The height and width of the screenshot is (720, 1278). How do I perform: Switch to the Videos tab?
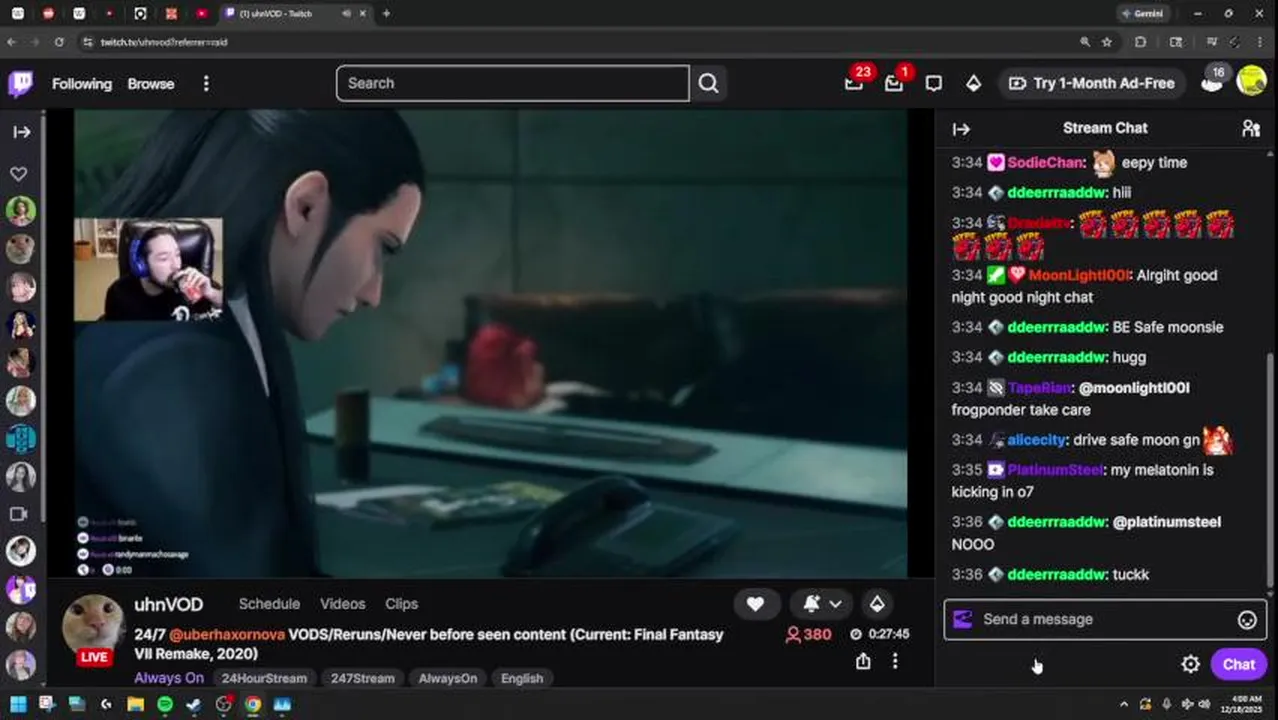[x=342, y=604]
